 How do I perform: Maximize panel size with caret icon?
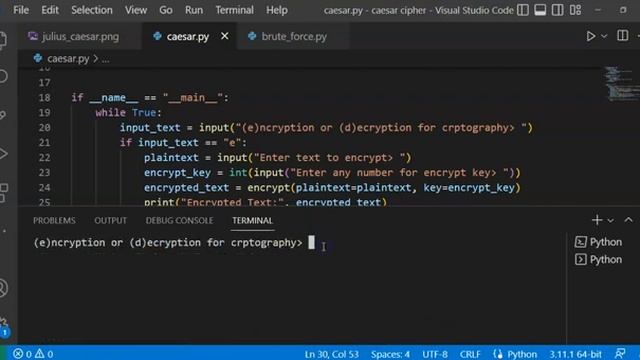pos(629,220)
